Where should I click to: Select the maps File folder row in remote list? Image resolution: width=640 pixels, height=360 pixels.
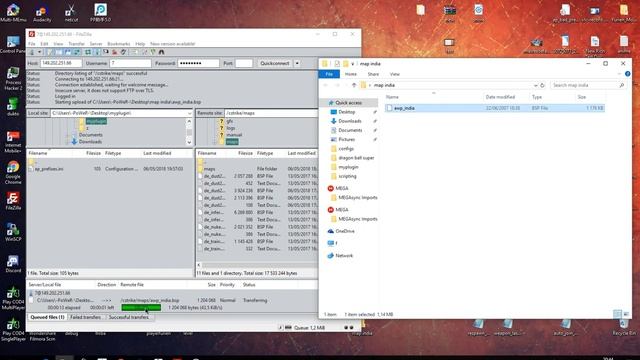257,169
